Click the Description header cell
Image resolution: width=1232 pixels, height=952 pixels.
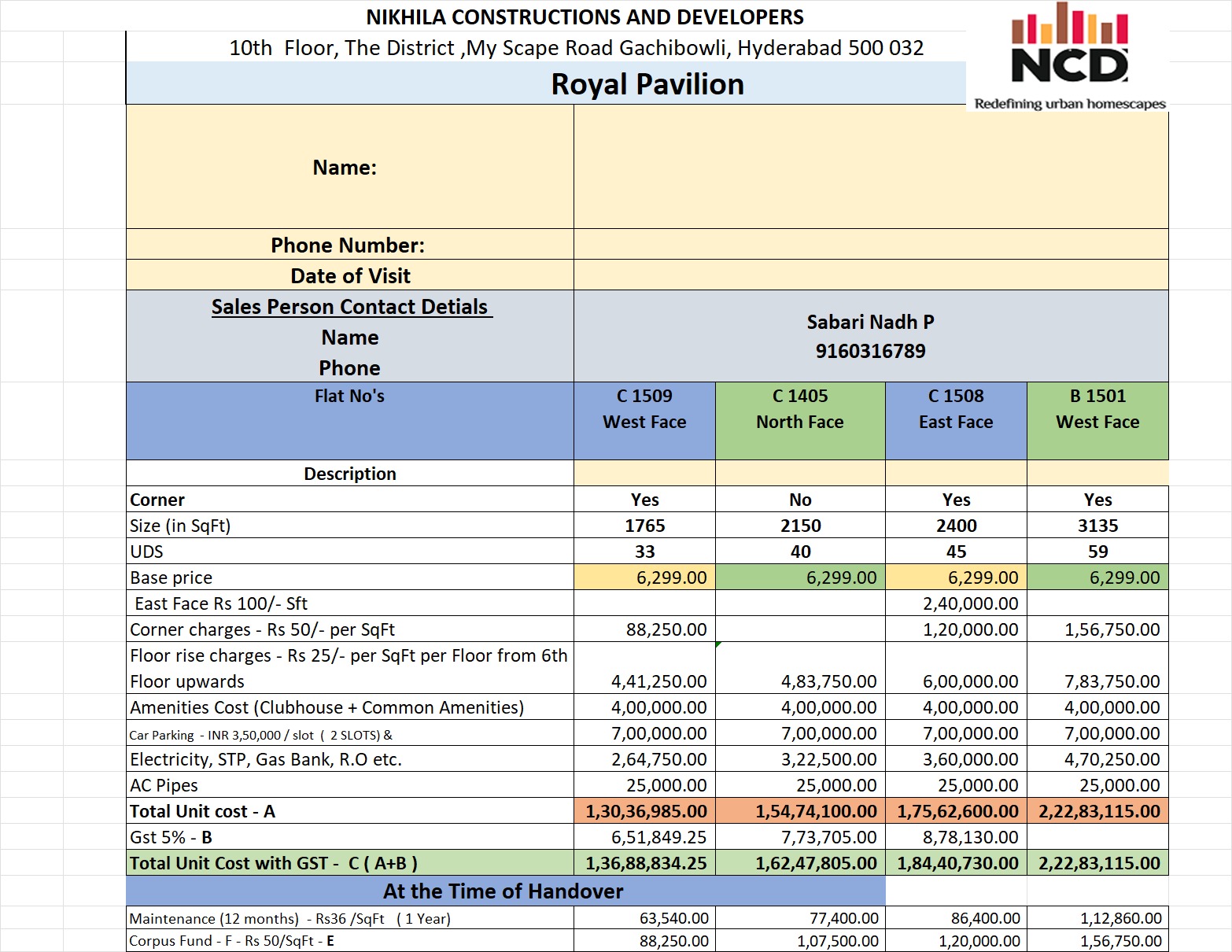click(350, 474)
